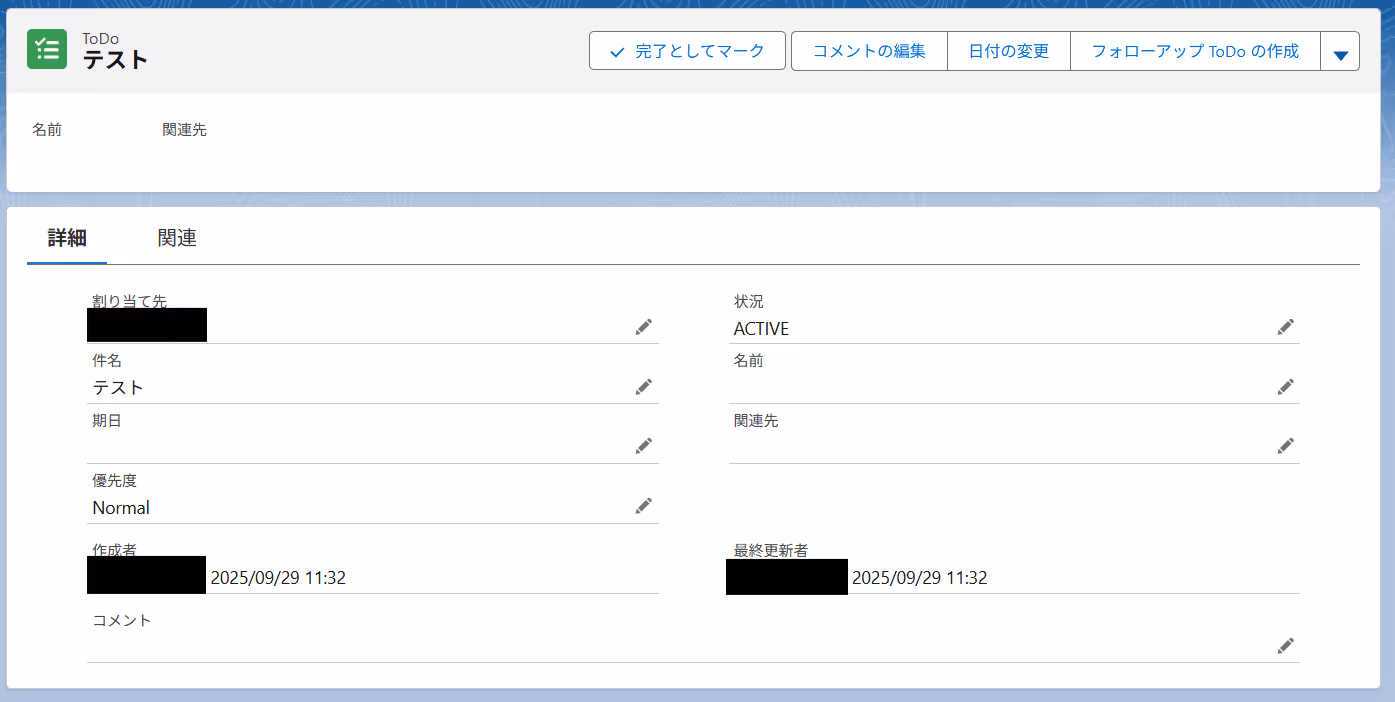Click the テスト title in header
This screenshot has height=702, width=1395.
pyautogui.click(x=115, y=60)
